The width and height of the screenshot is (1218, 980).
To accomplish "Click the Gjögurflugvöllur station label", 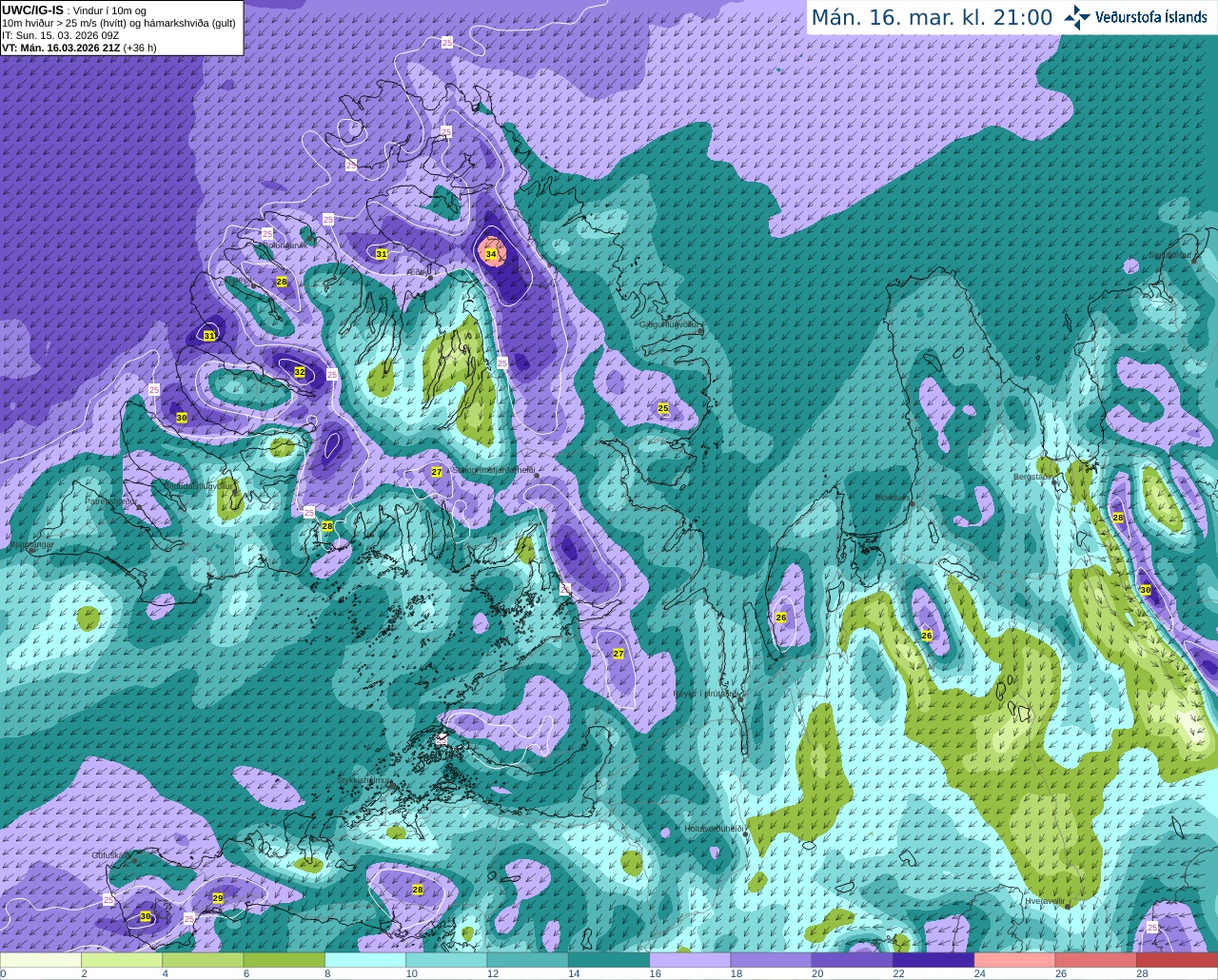I will (671, 324).
